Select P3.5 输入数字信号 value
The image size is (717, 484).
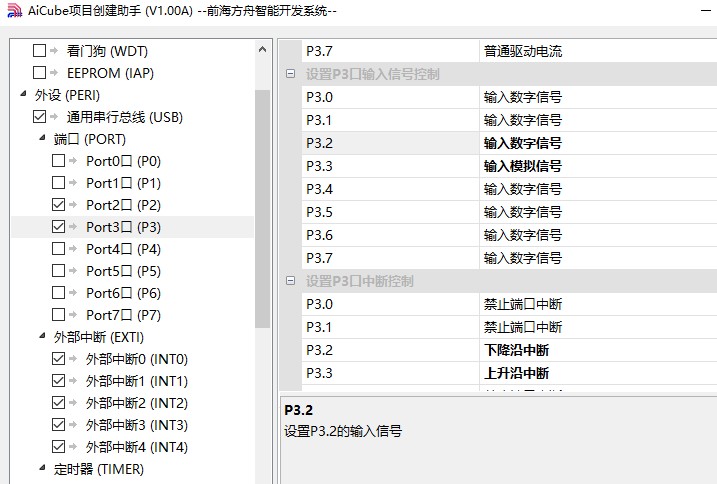[x=598, y=212]
